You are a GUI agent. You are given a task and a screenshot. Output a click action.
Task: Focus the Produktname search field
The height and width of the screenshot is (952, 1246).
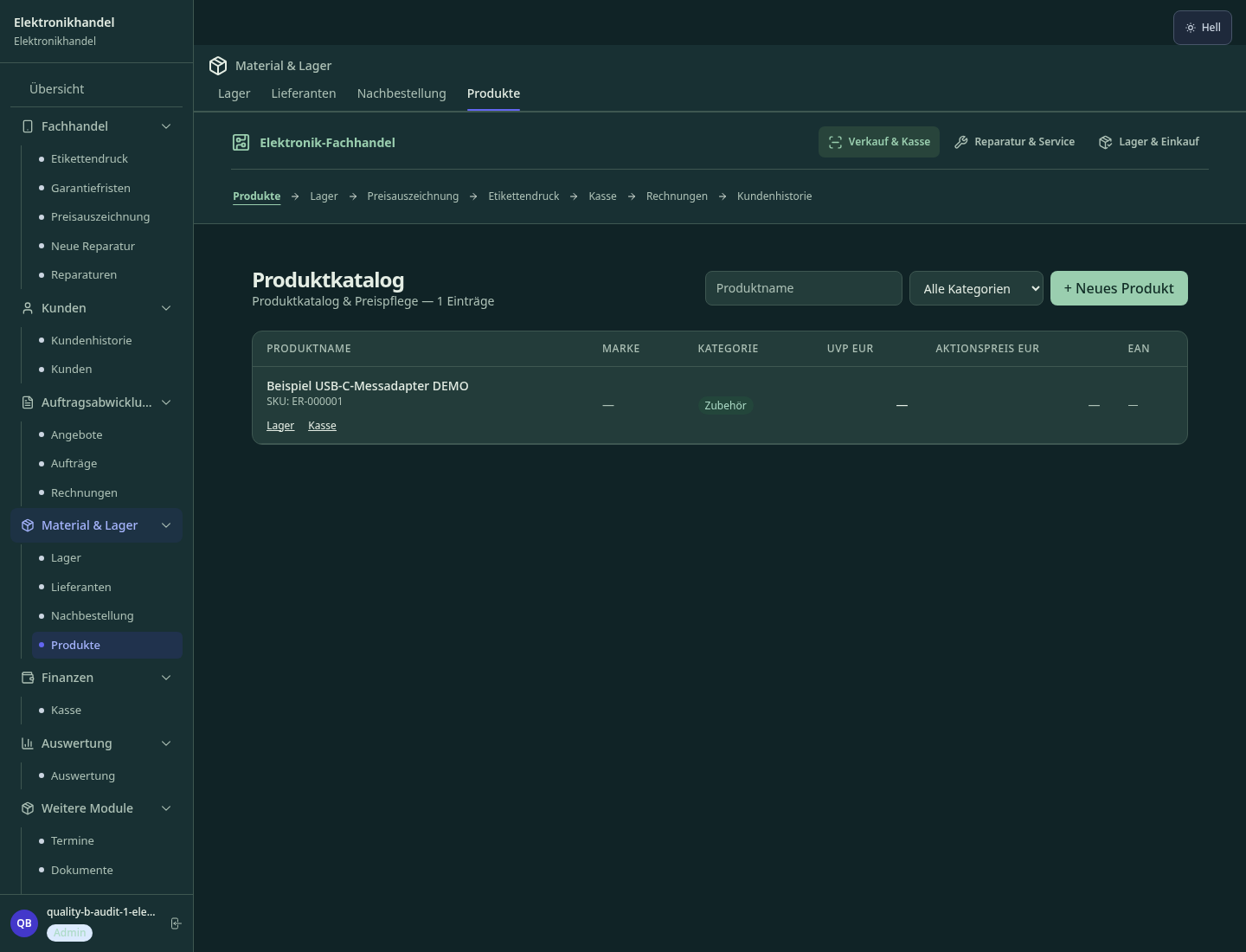(804, 288)
